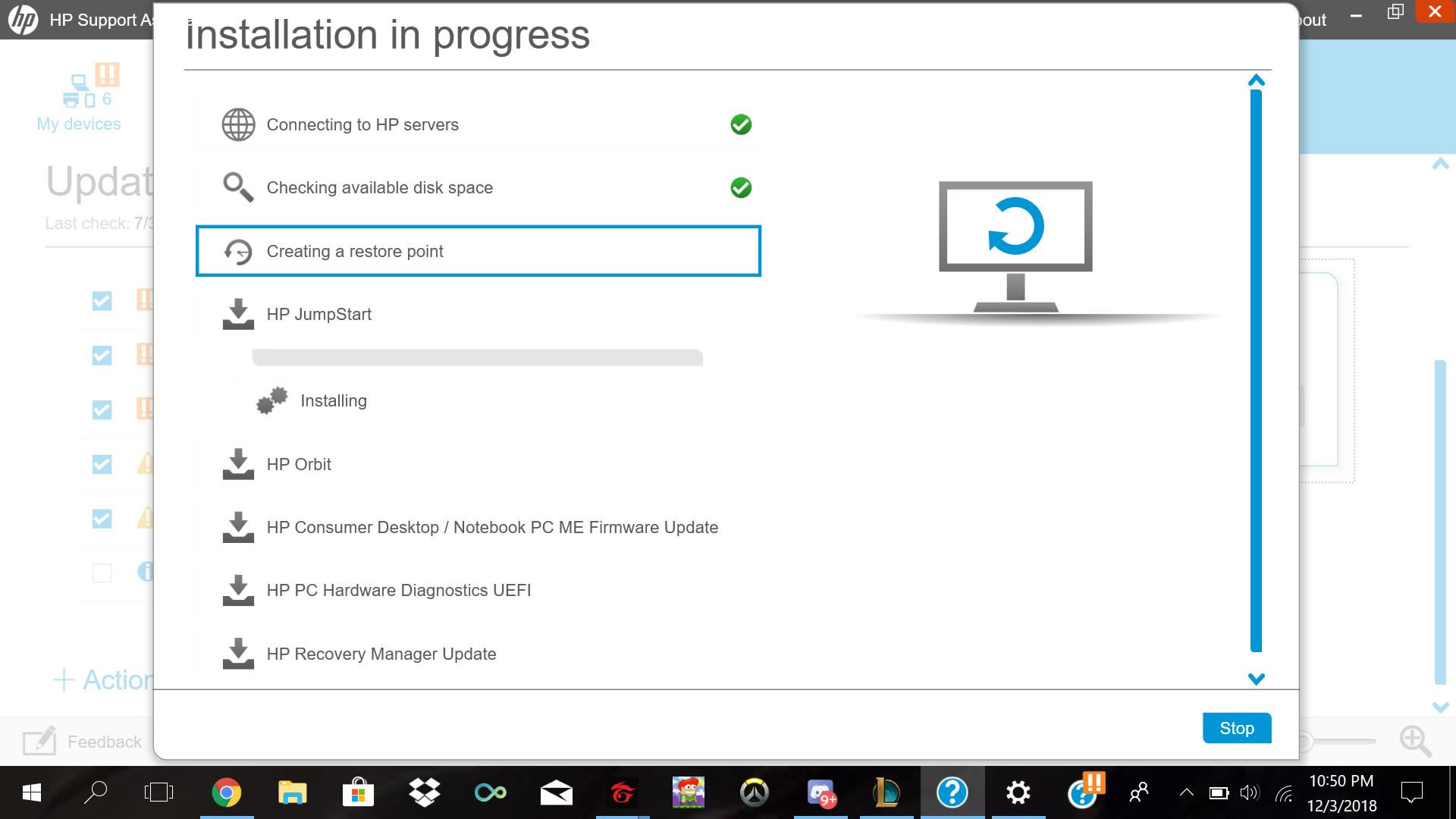Image resolution: width=1456 pixels, height=819 pixels.
Task: Click the gears icon next to Installing
Action: click(272, 400)
